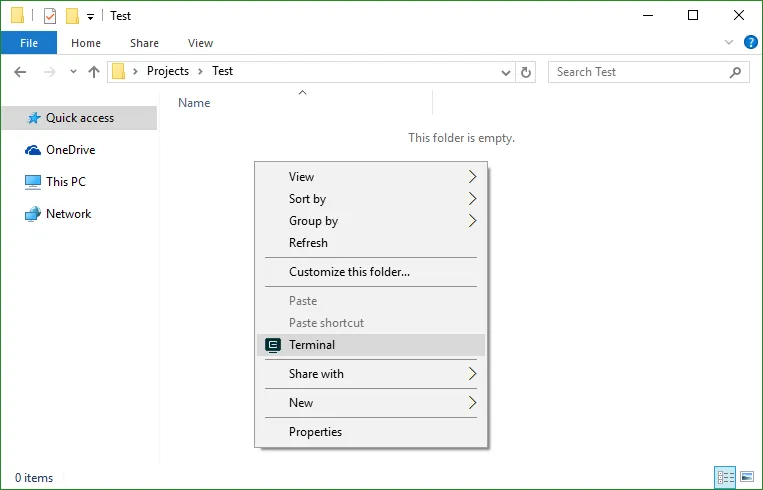Screen dimensions: 763x490
Task: Click into the Search Test field
Action: (640, 72)
